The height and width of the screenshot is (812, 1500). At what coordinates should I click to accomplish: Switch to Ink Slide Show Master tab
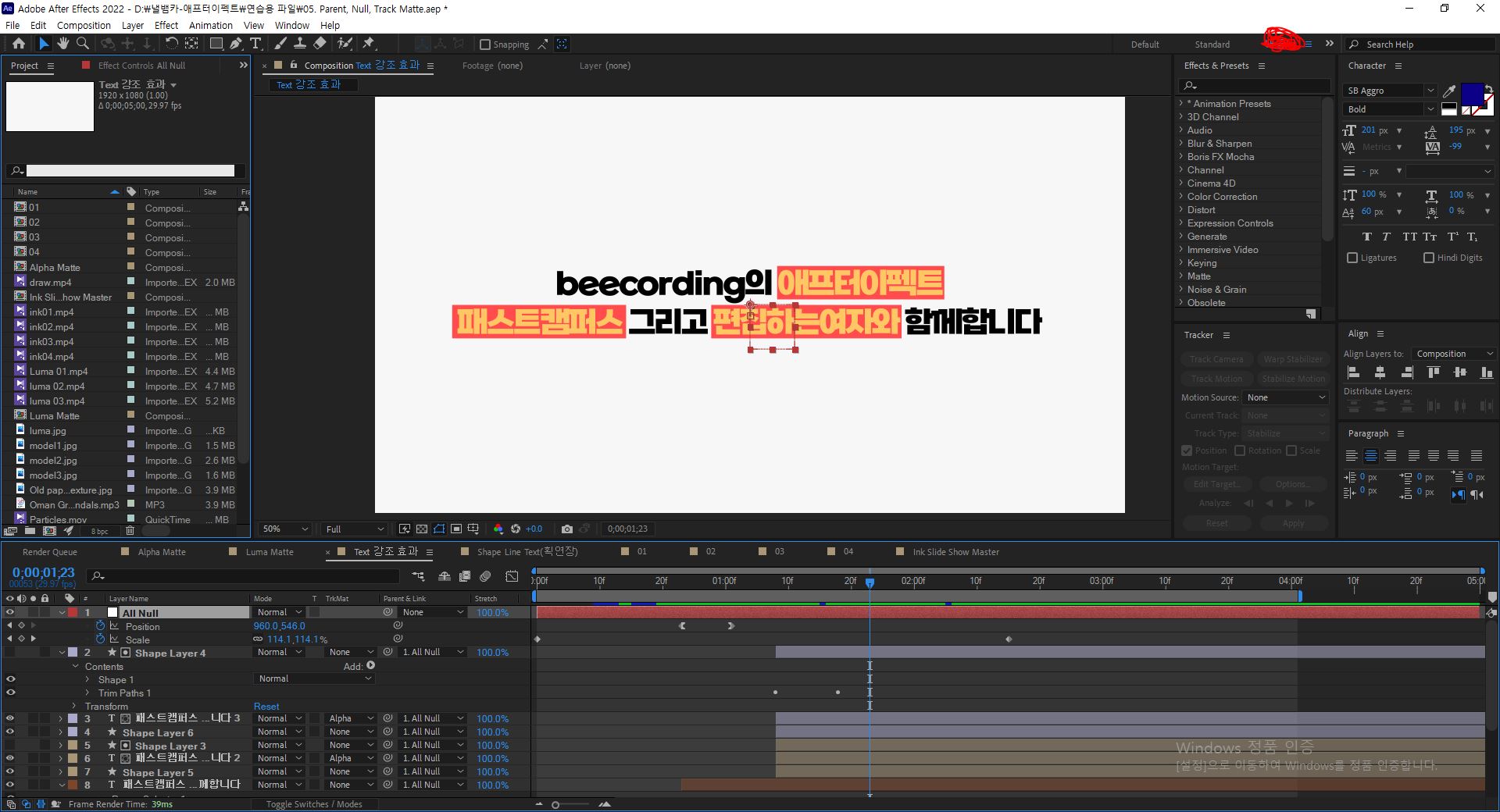955,552
